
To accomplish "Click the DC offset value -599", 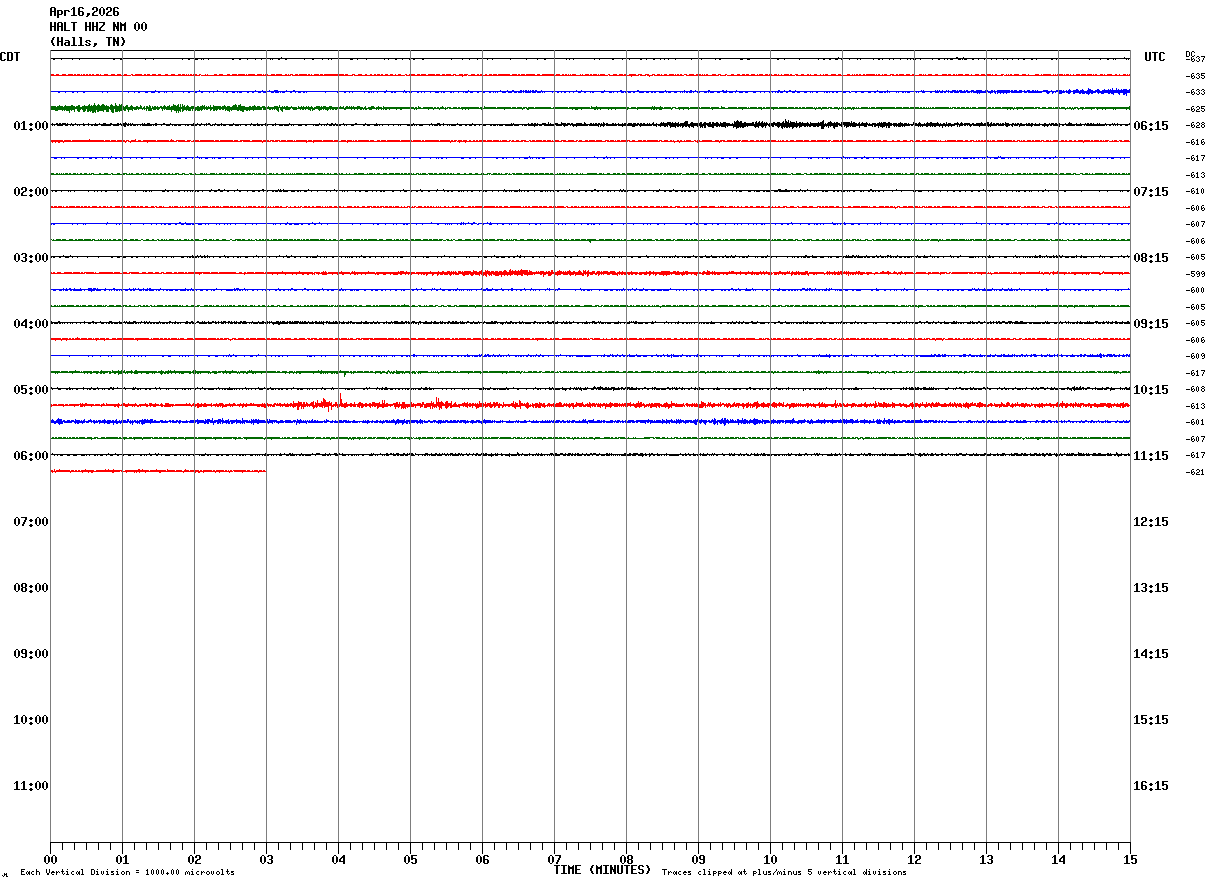I will [x=1195, y=274].
